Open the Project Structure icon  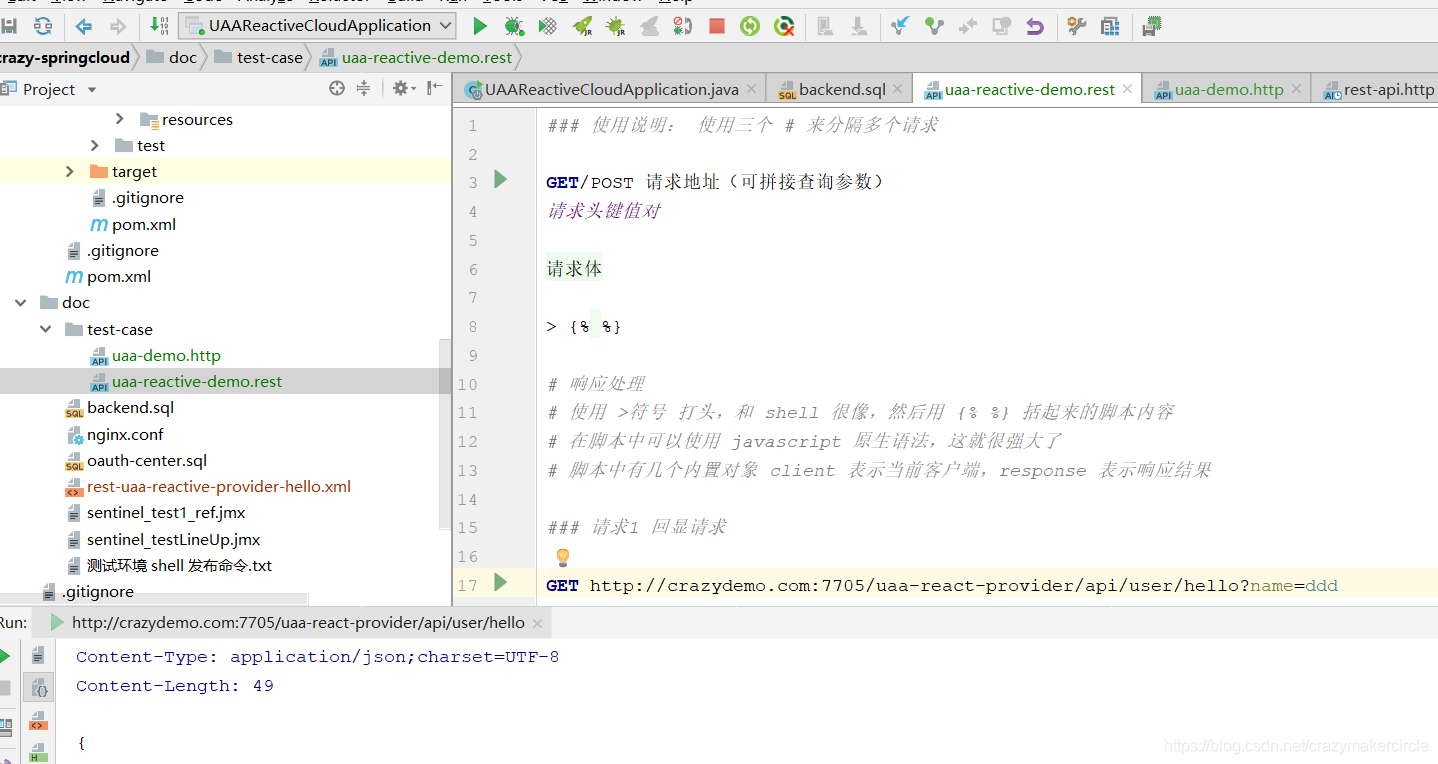(x=1110, y=26)
